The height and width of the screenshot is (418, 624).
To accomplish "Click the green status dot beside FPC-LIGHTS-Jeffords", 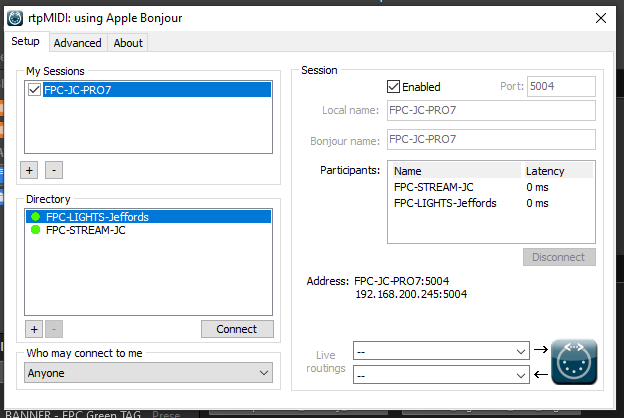I will pyautogui.click(x=35, y=217).
